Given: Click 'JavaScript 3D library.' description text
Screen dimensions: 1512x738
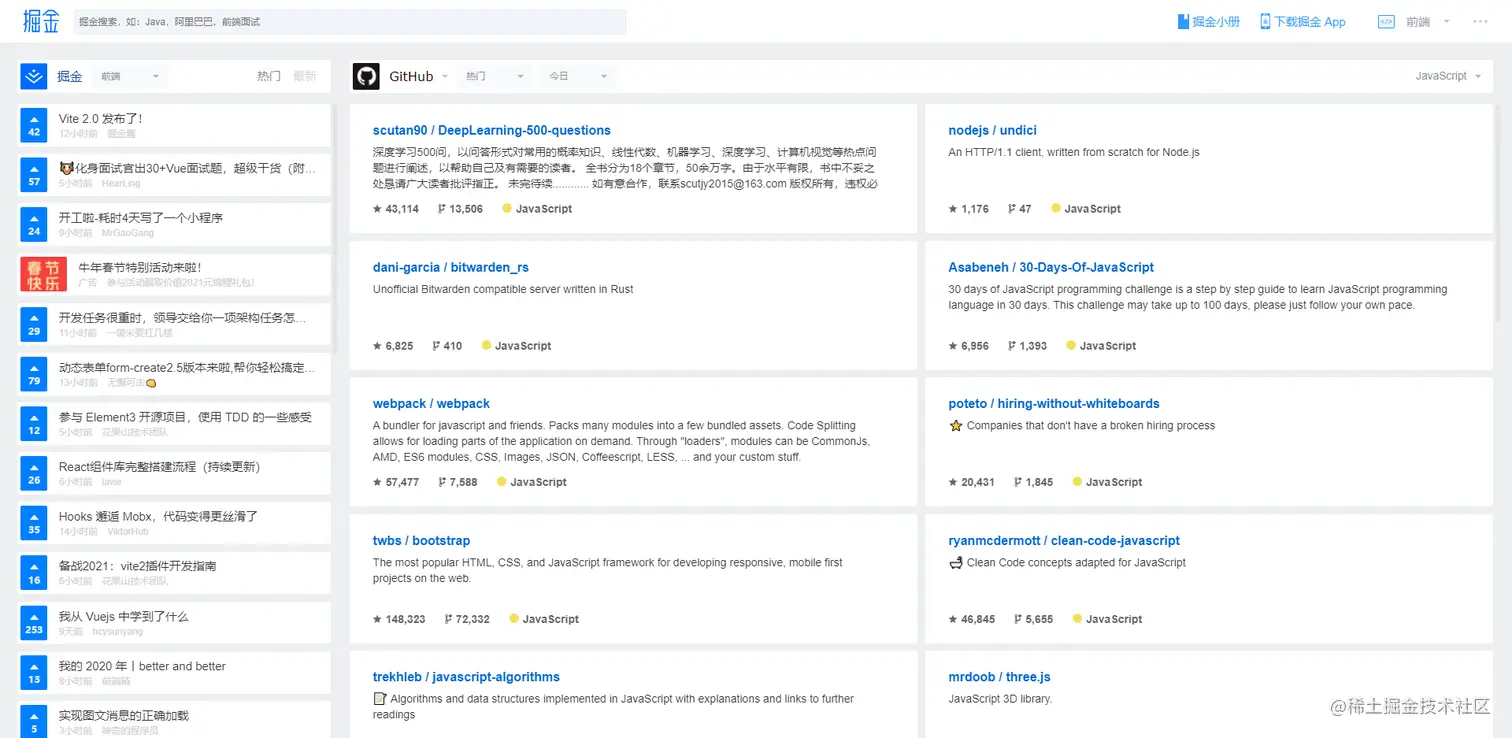Looking at the screenshot, I should click(x=1000, y=699).
